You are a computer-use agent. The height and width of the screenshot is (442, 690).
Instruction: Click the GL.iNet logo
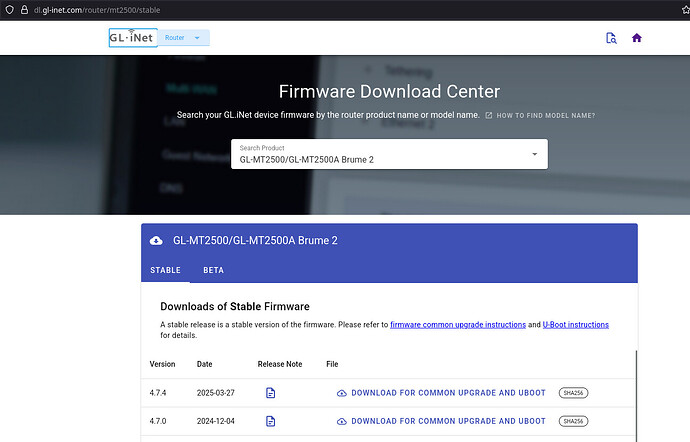(x=133, y=38)
